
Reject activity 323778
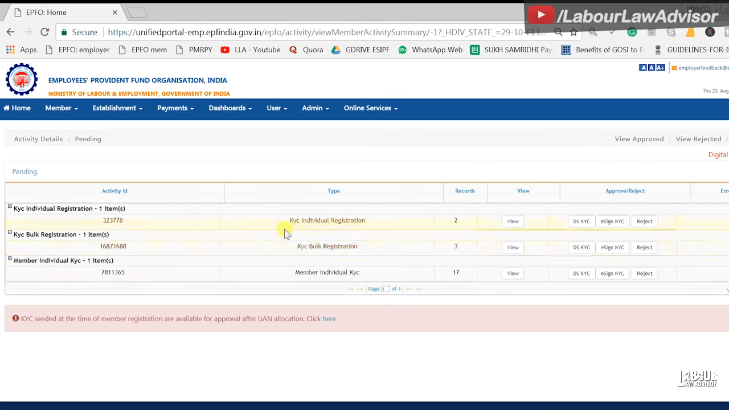tap(644, 221)
